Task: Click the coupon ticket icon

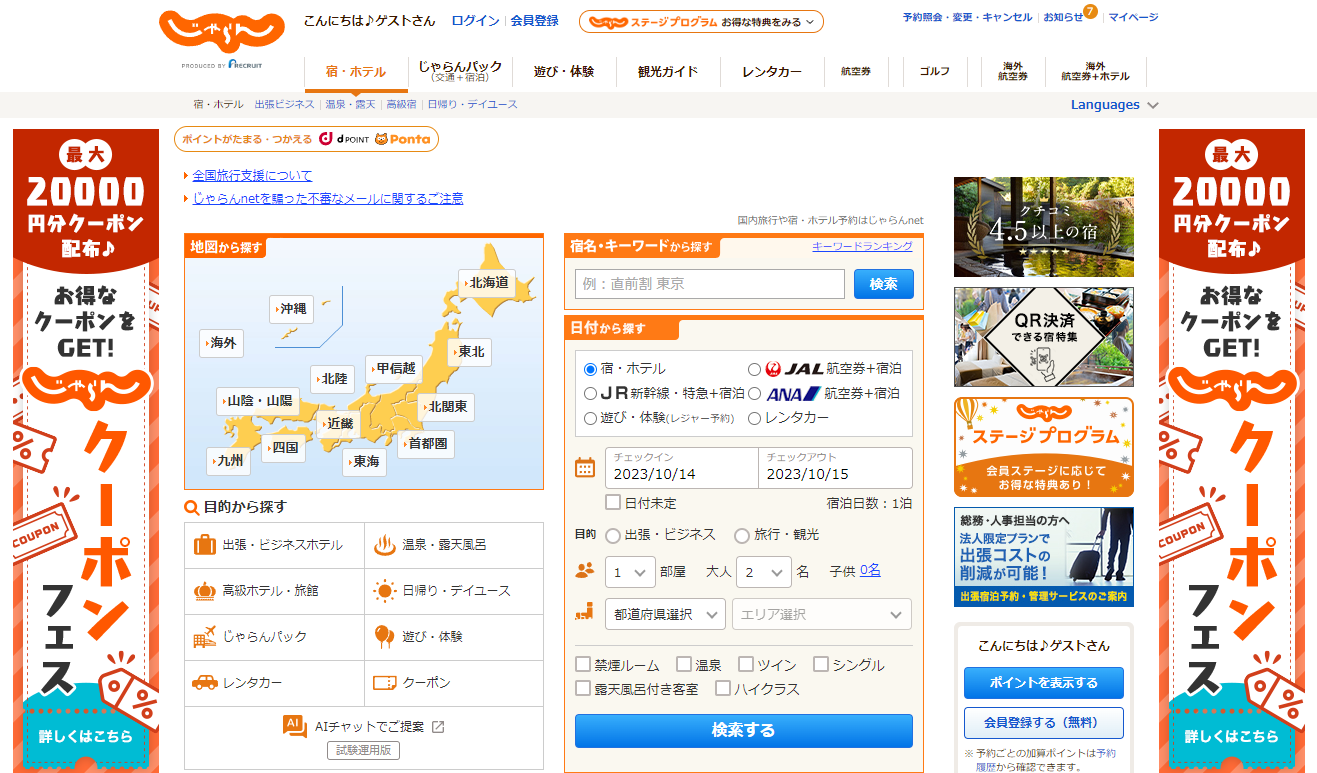Action: (x=385, y=683)
